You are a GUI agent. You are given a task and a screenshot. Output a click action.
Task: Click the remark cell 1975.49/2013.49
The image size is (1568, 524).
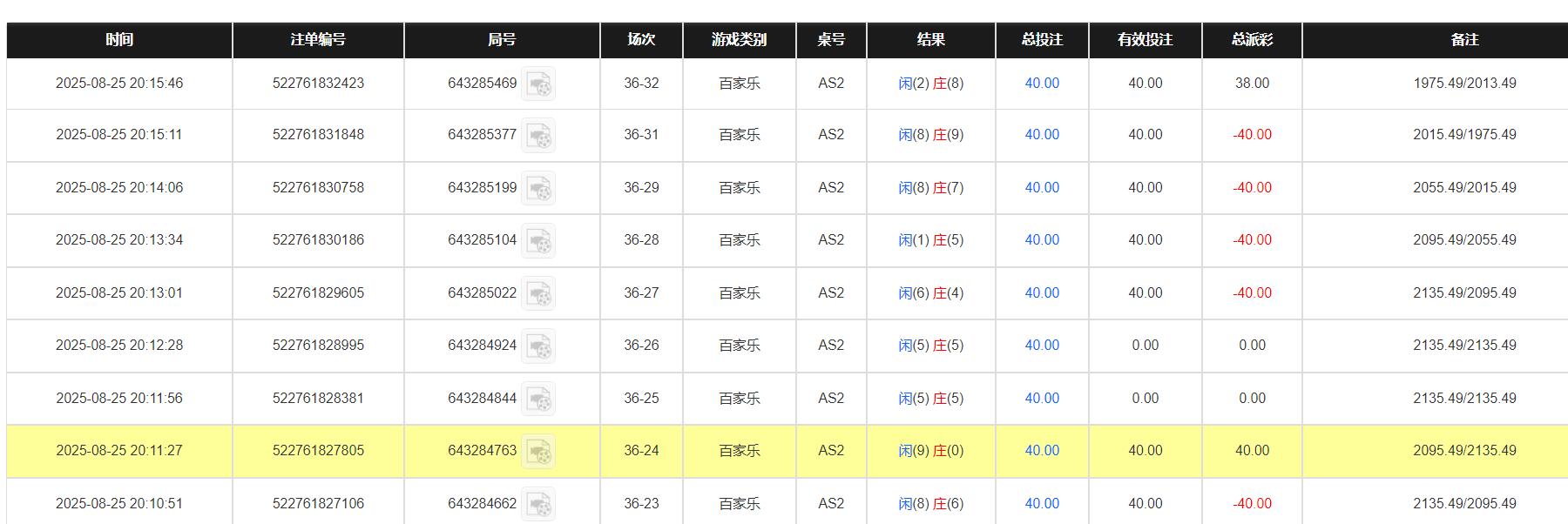pyautogui.click(x=1464, y=84)
